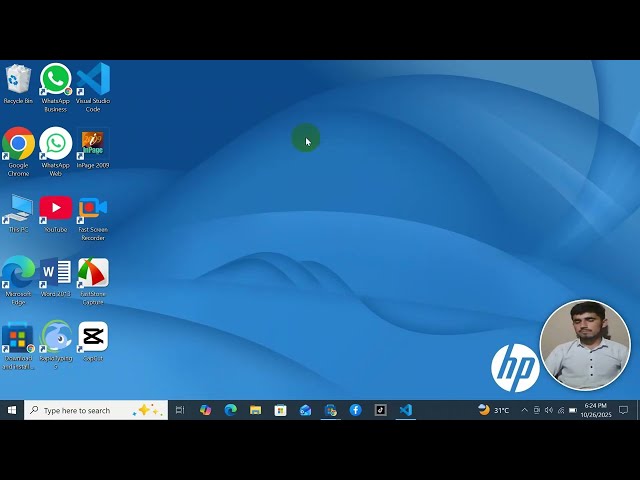Image resolution: width=640 pixels, height=480 pixels.
Task: Select the InPage 2009 desktop shortcut
Action: (x=93, y=148)
